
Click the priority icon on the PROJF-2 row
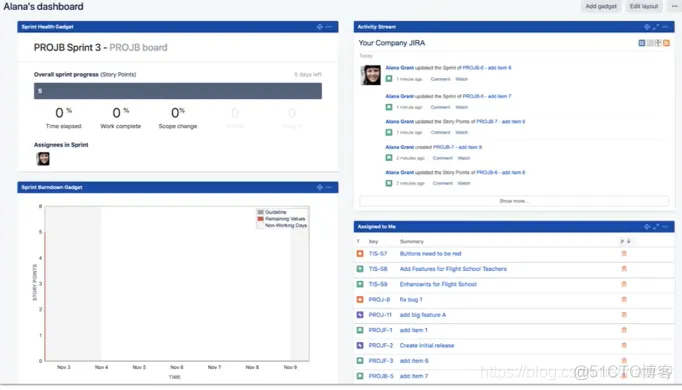(x=624, y=345)
